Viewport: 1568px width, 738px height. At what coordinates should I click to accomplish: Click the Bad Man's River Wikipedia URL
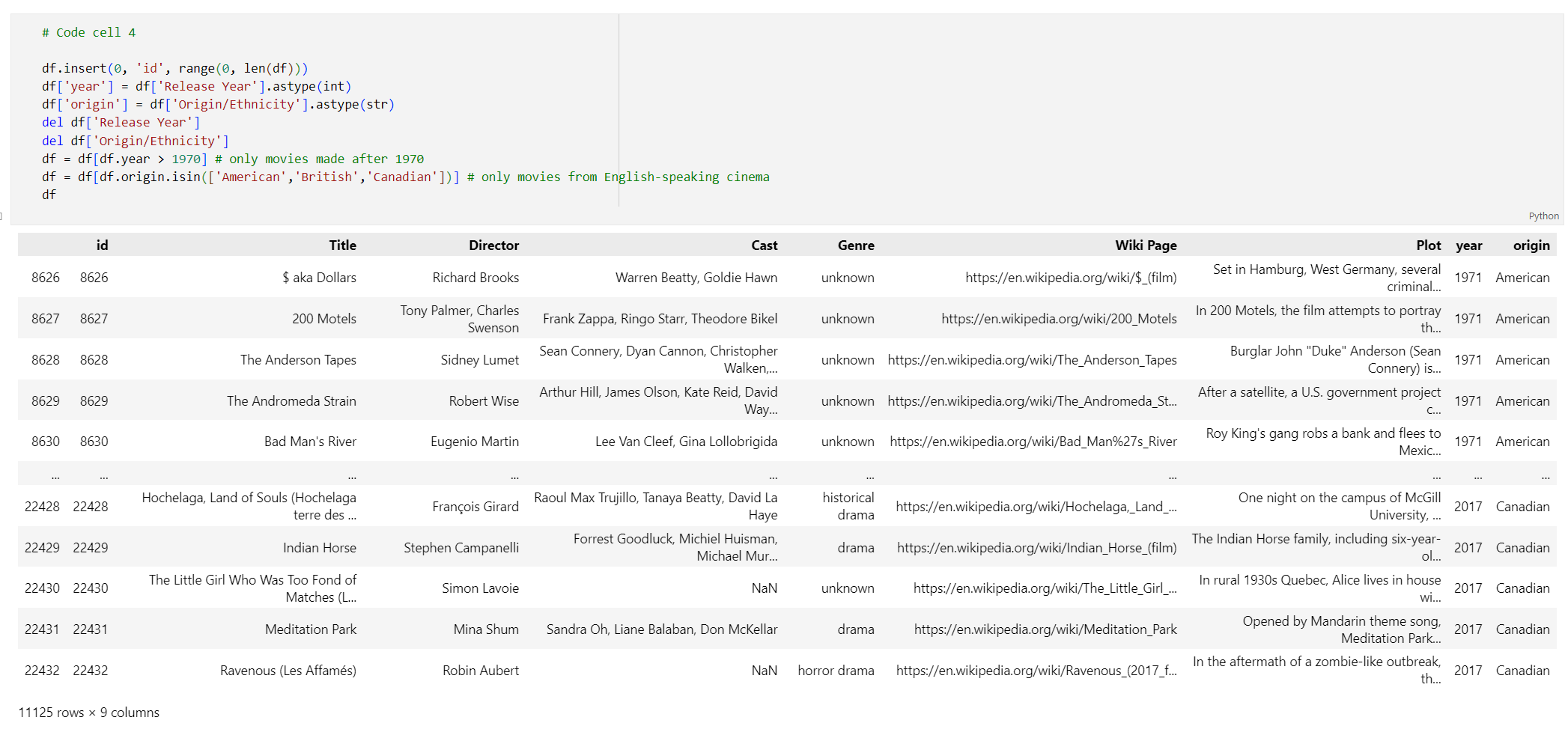pyautogui.click(x=1033, y=442)
